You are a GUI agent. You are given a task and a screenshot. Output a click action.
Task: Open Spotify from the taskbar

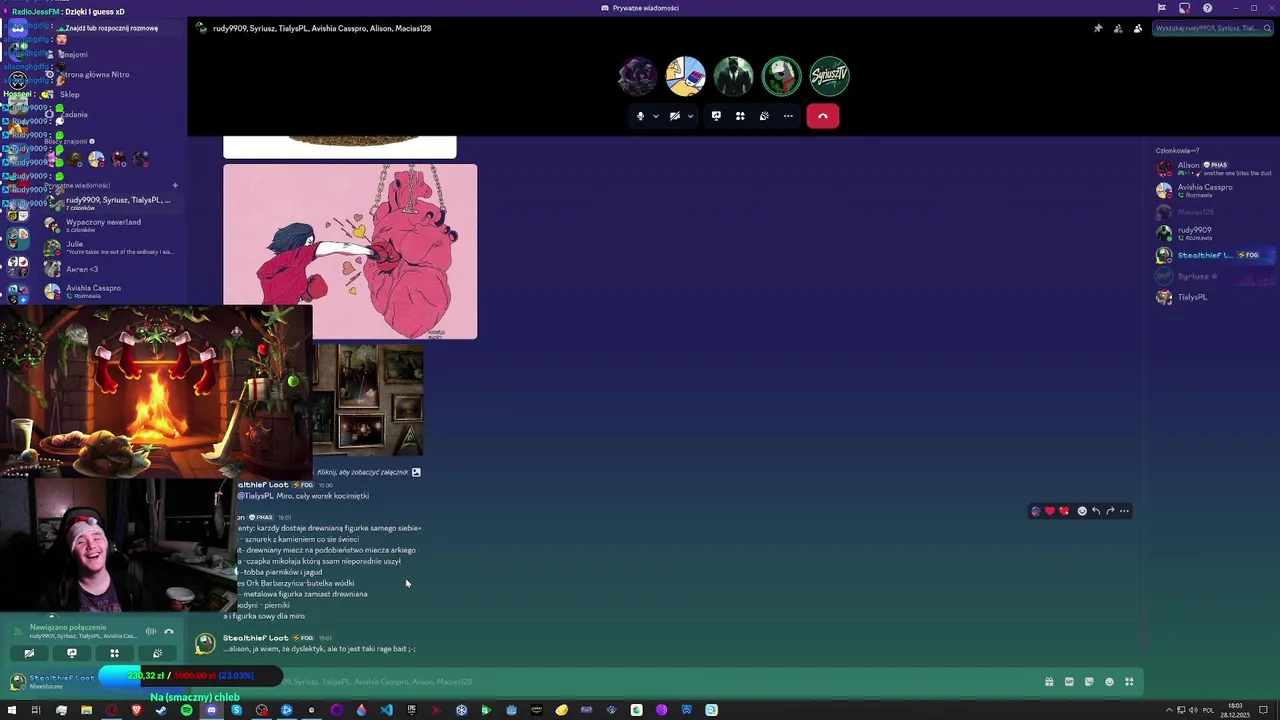(186, 710)
